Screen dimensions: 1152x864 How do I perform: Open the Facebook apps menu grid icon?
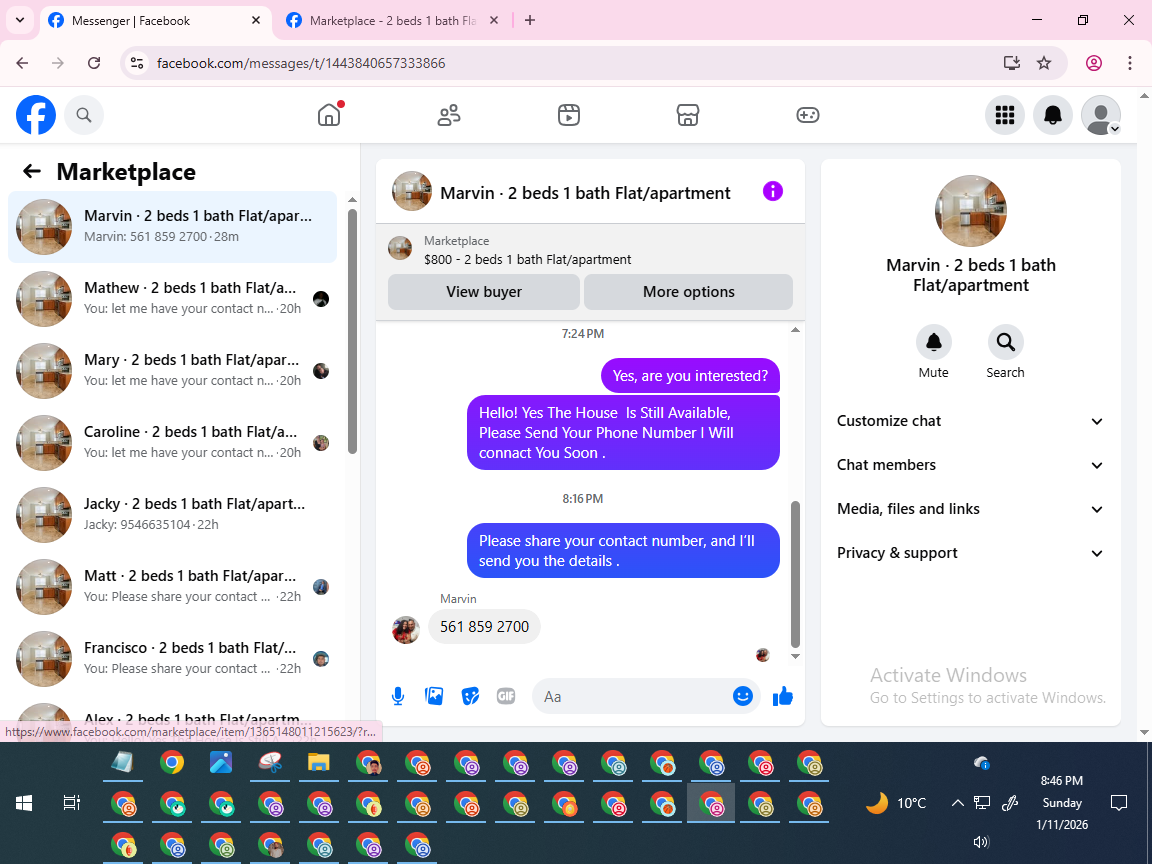(1004, 115)
